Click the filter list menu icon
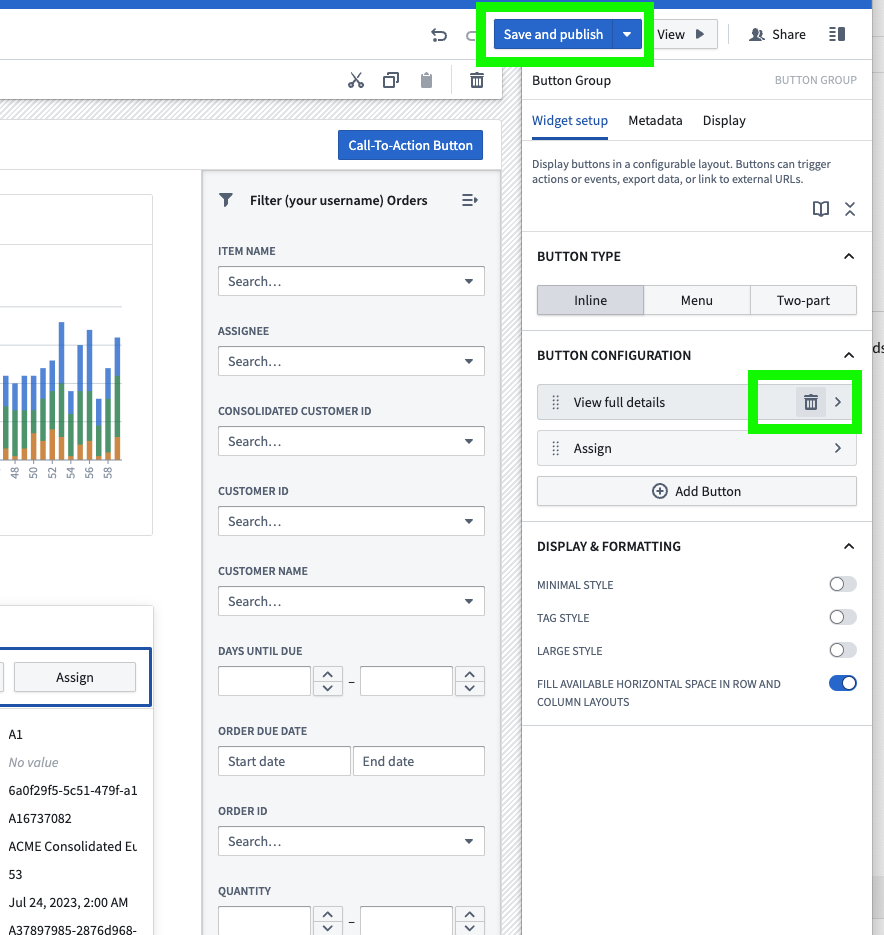 coord(470,200)
